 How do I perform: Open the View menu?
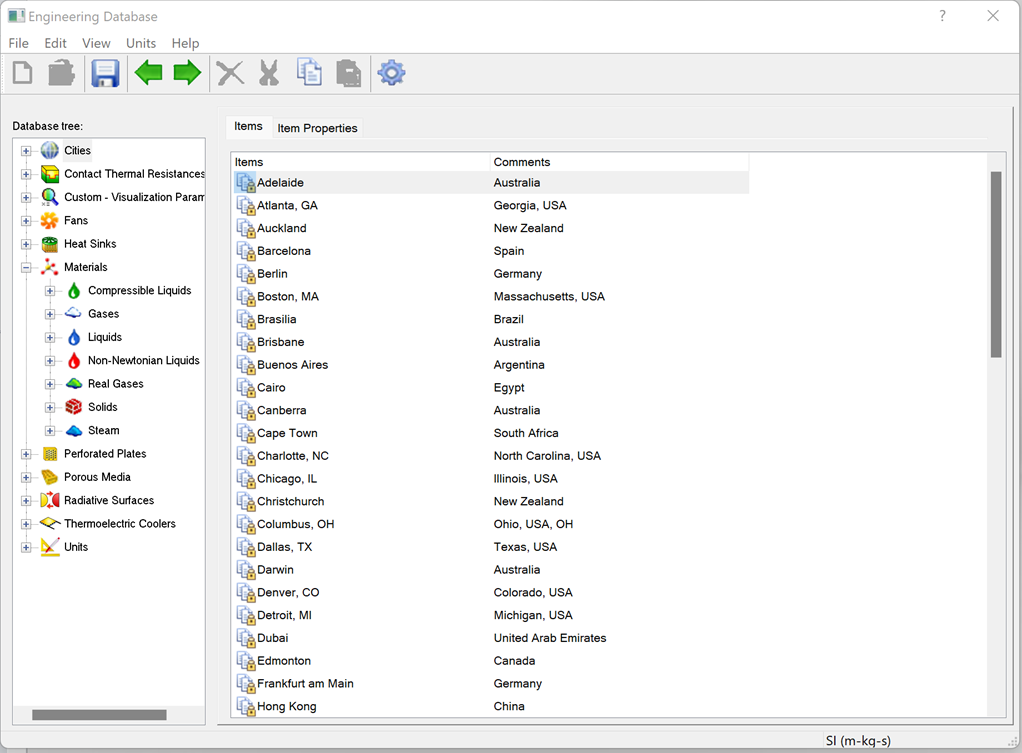tap(96, 43)
